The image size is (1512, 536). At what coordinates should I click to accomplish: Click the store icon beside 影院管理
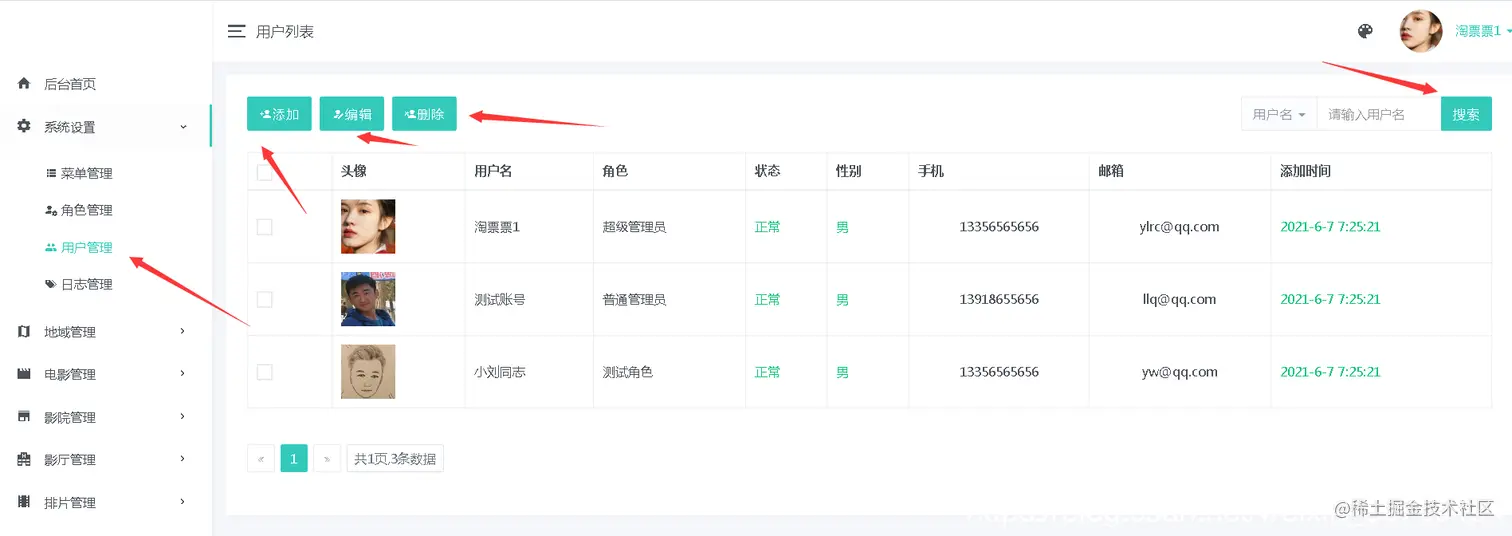pos(25,417)
